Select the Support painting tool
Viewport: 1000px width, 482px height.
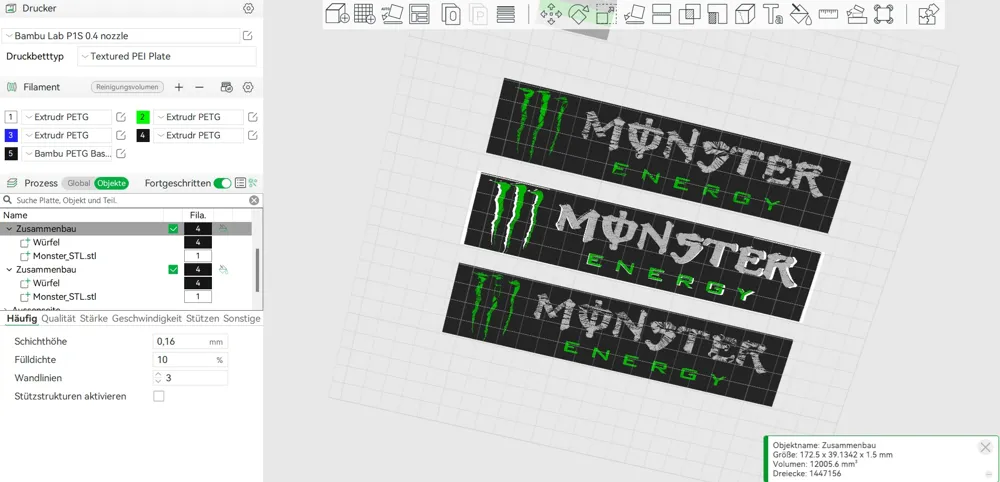click(717, 13)
